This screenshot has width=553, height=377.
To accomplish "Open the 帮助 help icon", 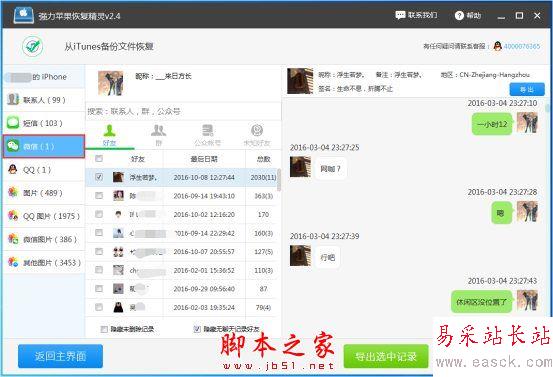I will (x=459, y=16).
